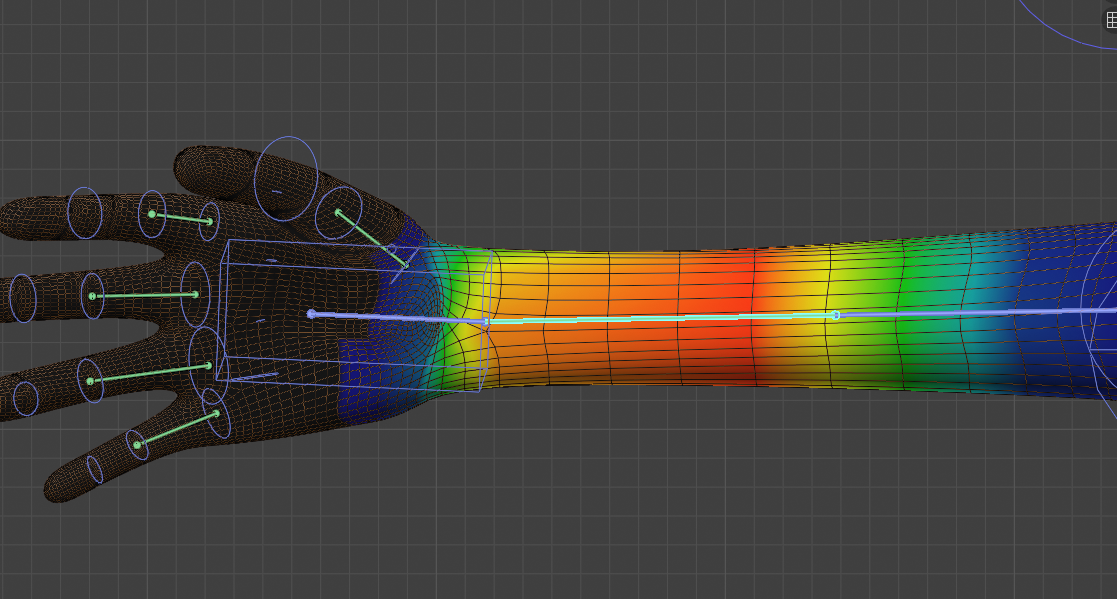Click the wrist joint on the arm bone
This screenshot has width=1117, height=599.
[x=487, y=322]
